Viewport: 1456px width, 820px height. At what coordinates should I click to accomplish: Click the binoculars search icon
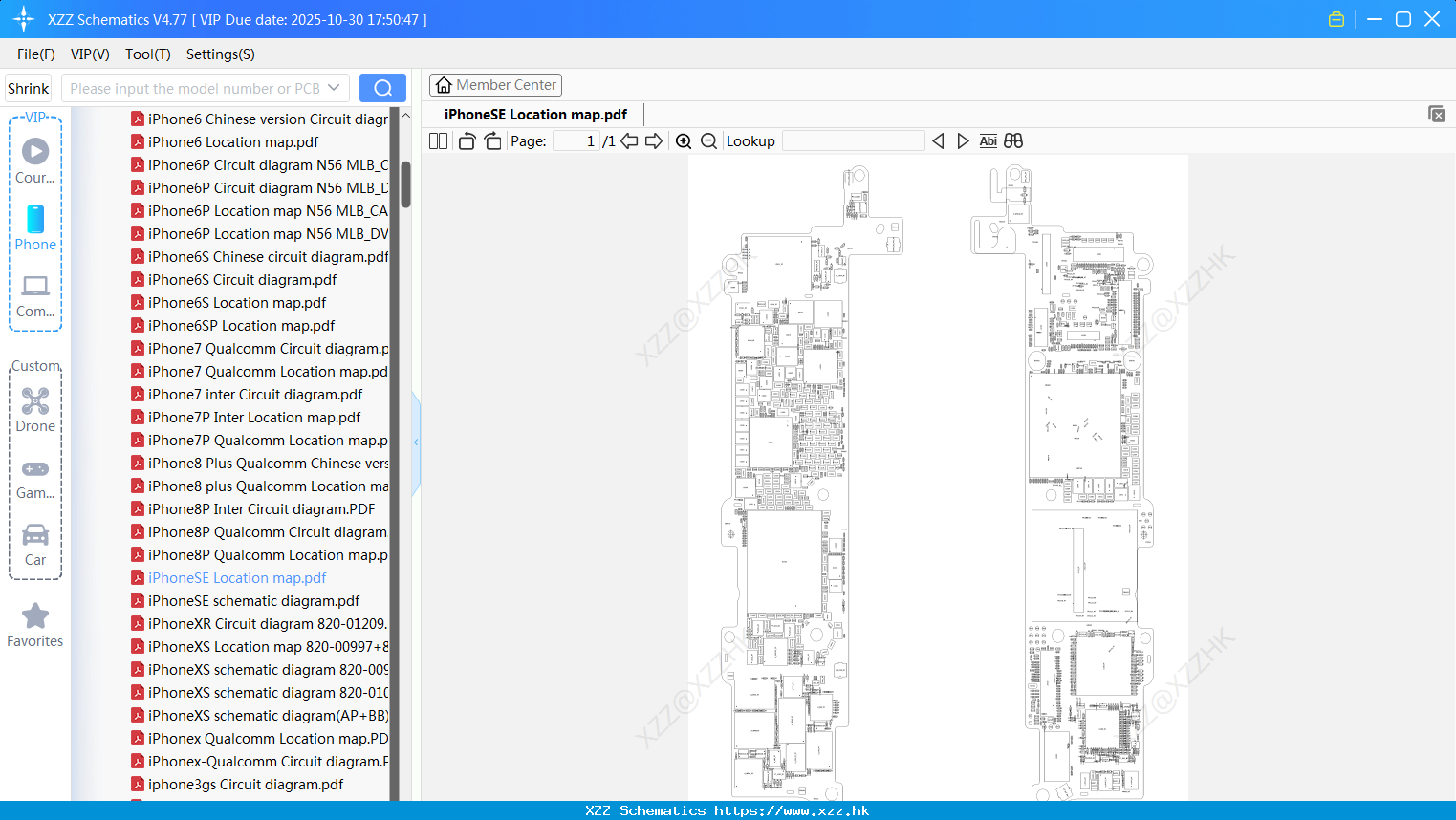[x=1013, y=140]
